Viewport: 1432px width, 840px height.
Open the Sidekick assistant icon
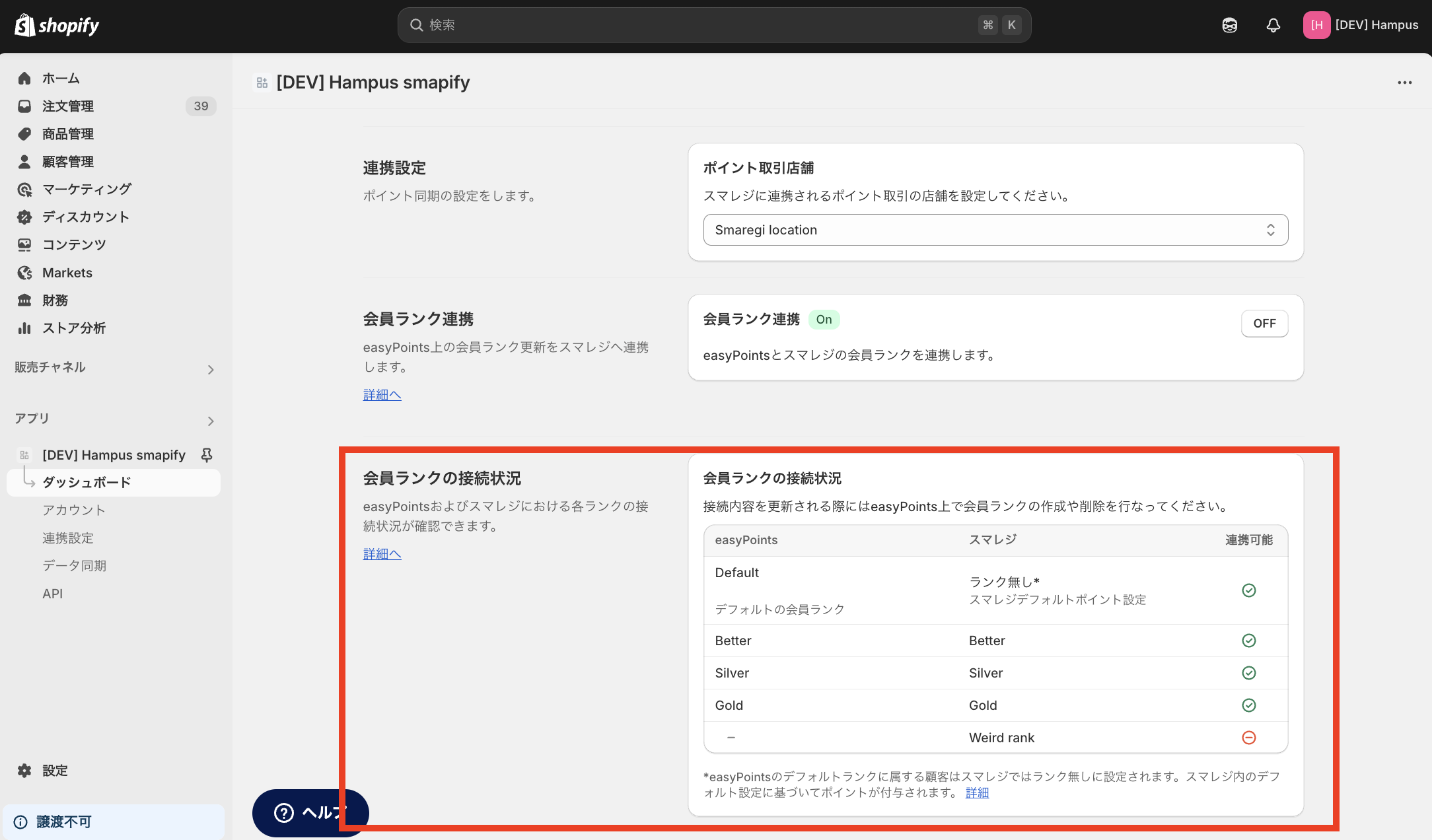[1229, 25]
